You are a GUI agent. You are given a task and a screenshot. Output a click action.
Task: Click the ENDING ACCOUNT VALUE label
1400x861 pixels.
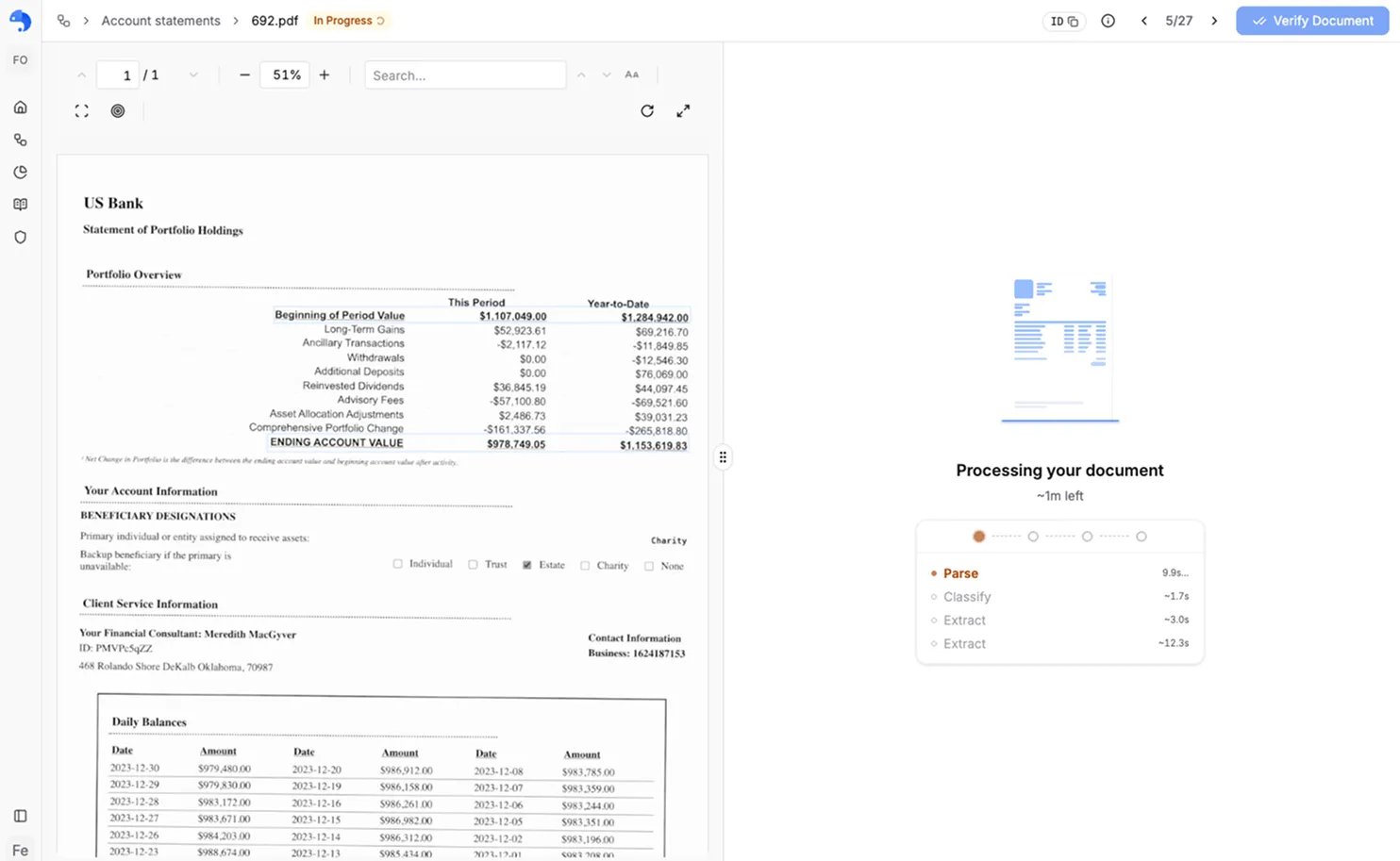(337, 442)
